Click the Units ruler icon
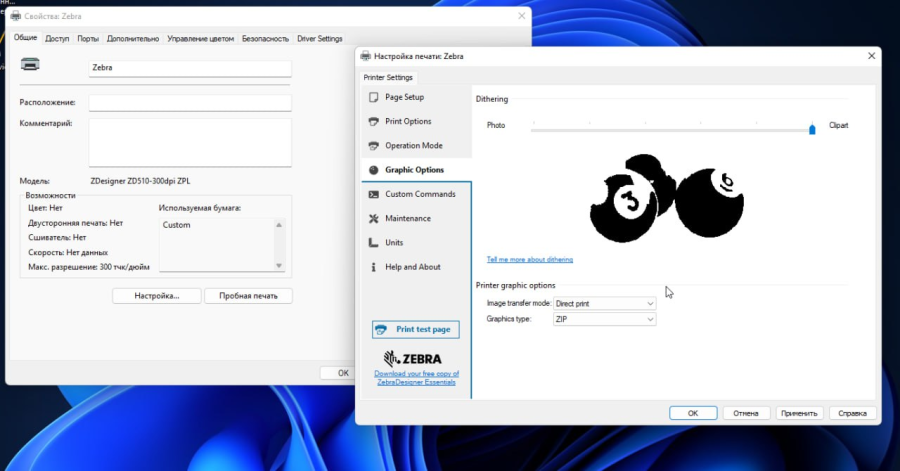 (374, 243)
